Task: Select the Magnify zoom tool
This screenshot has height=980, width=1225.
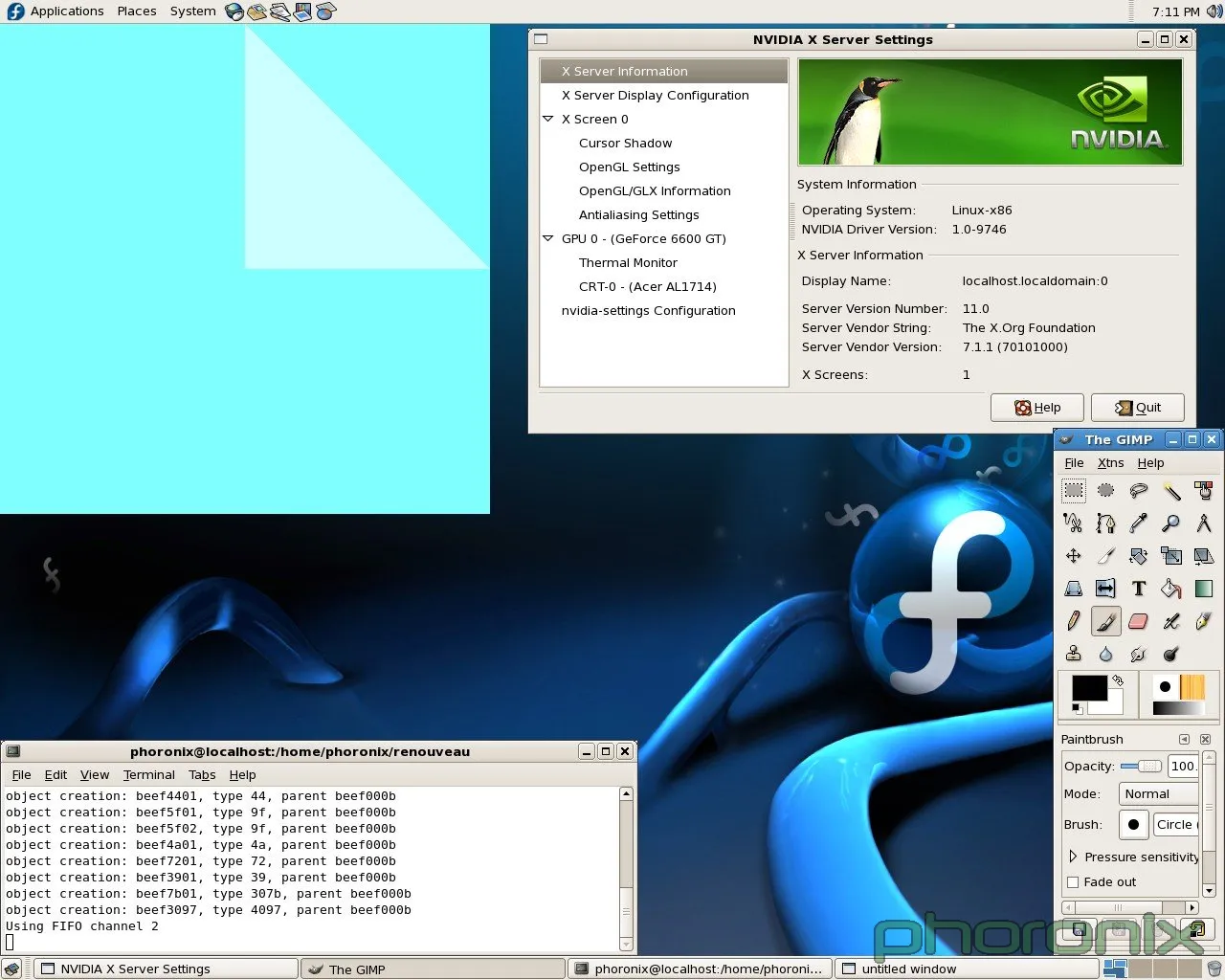Action: tap(1171, 523)
